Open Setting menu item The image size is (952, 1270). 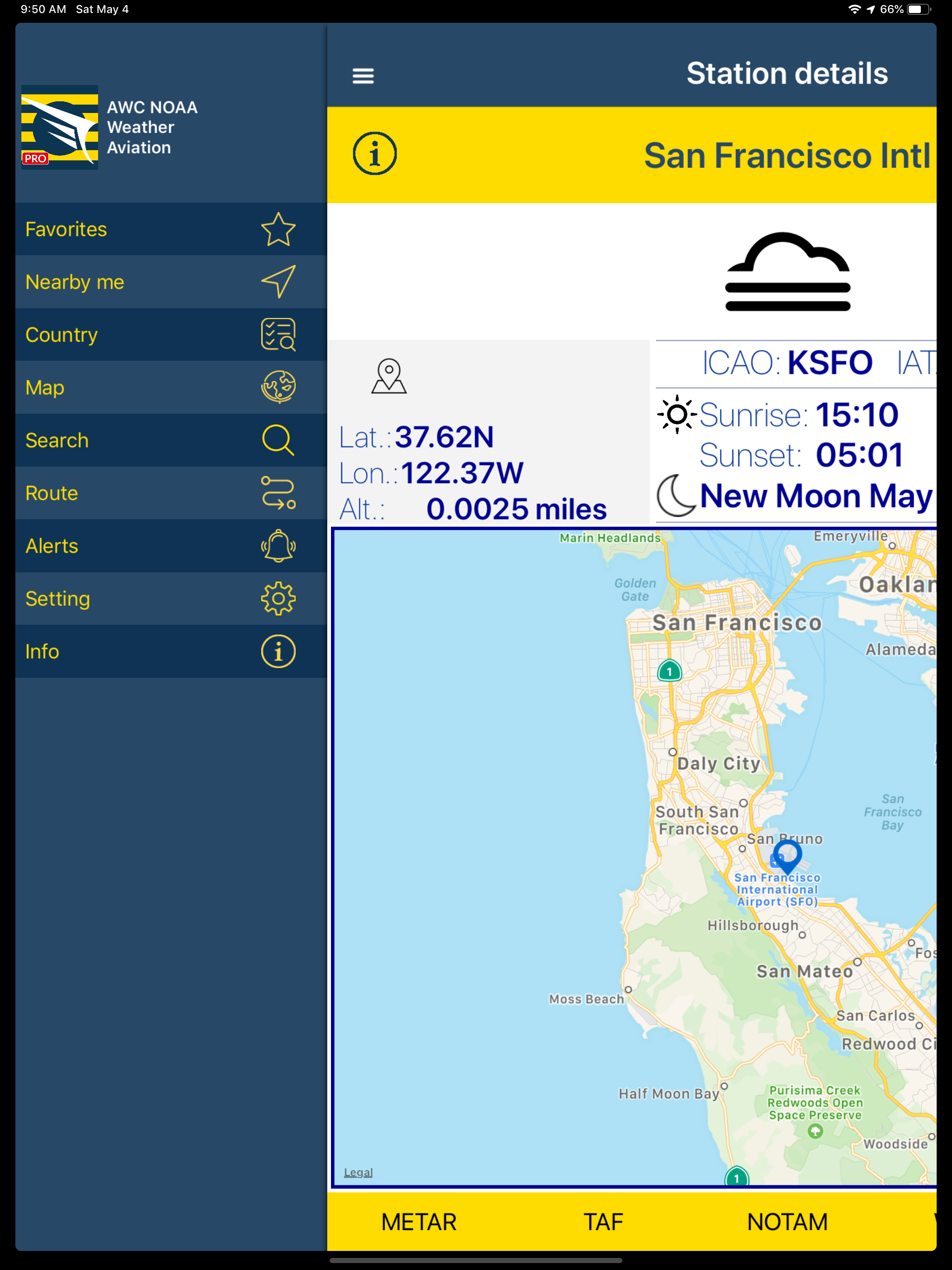(x=171, y=598)
